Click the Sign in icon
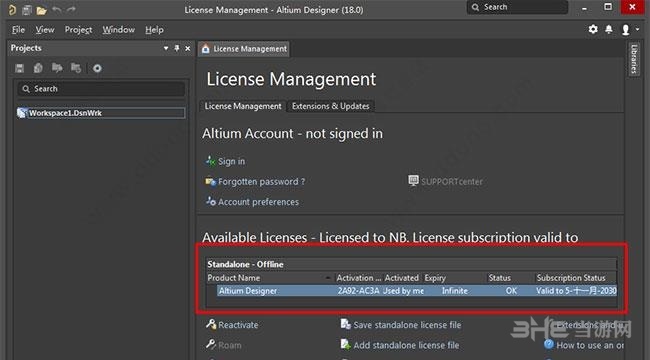 (x=211, y=161)
